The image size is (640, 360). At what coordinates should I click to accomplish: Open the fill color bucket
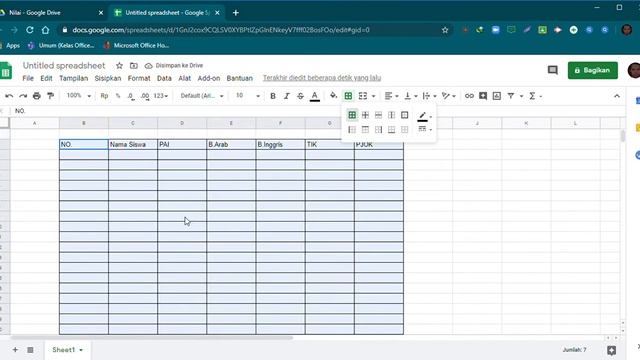click(333, 96)
